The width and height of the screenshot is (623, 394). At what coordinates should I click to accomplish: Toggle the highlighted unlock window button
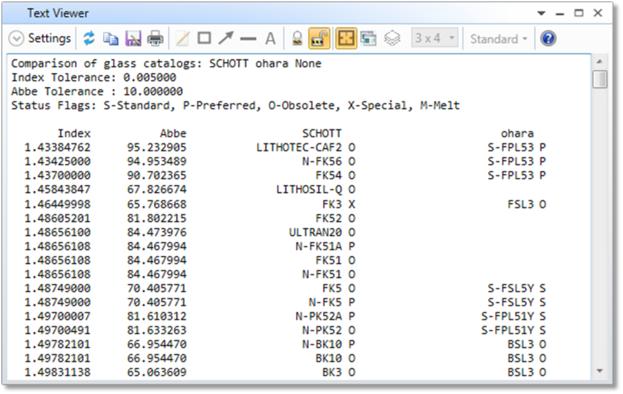coord(319,39)
